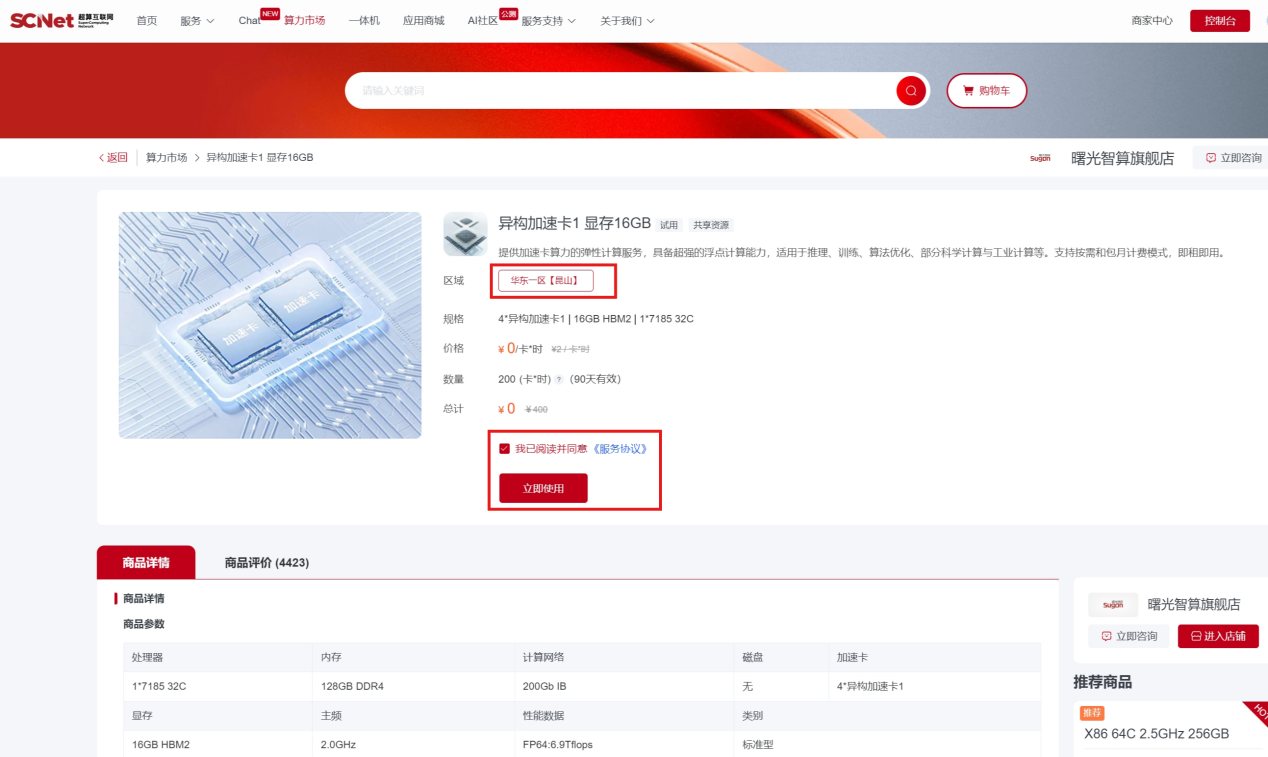Click 进入店铺 store button
Image resolution: width=1268 pixels, height=757 pixels.
pyautogui.click(x=1217, y=636)
